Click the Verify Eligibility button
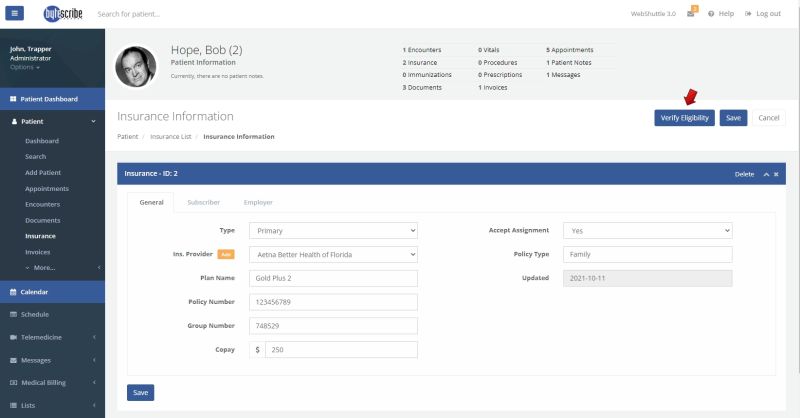This screenshot has height=418, width=800. tap(684, 118)
